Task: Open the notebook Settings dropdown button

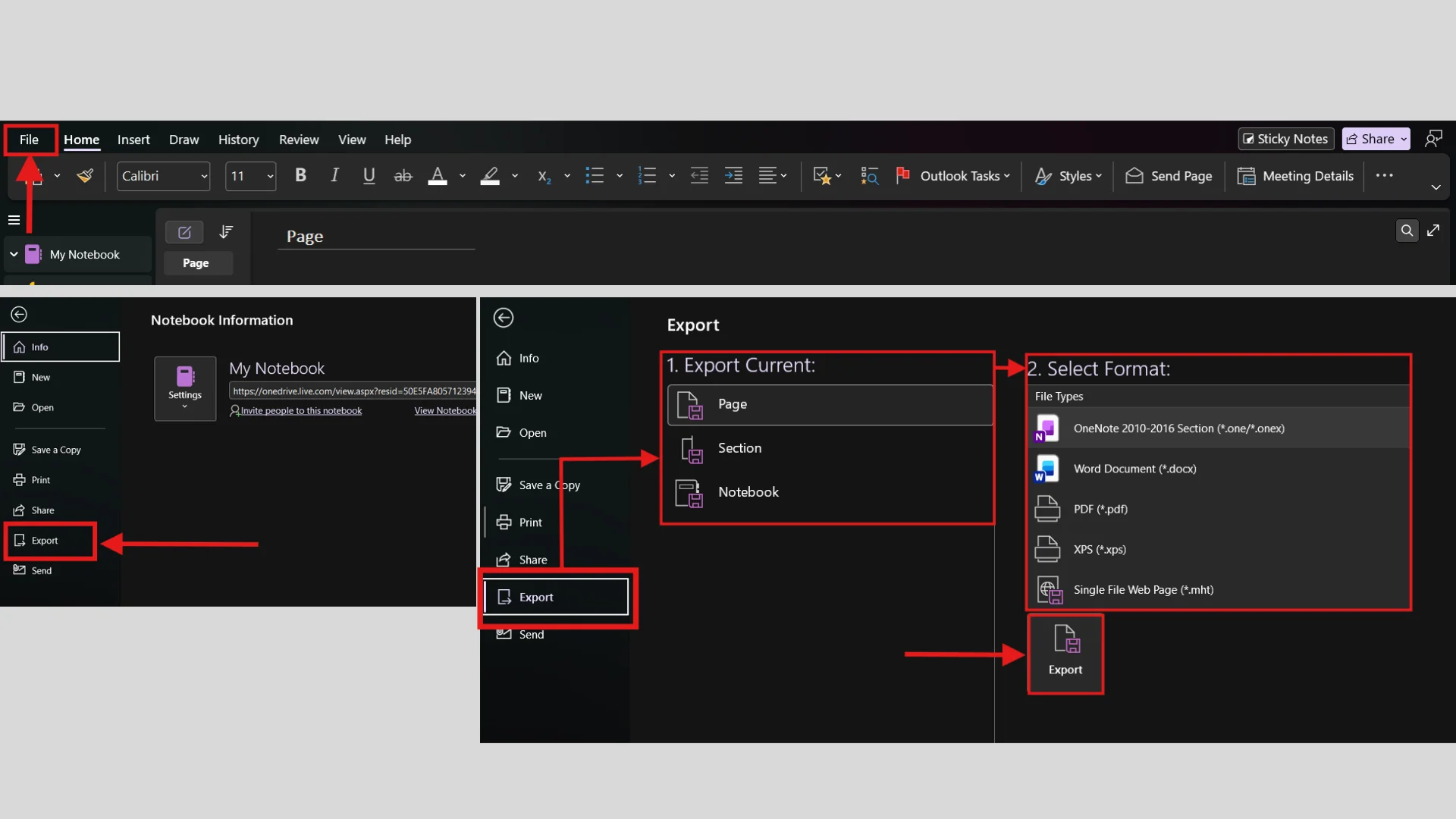Action: click(185, 388)
